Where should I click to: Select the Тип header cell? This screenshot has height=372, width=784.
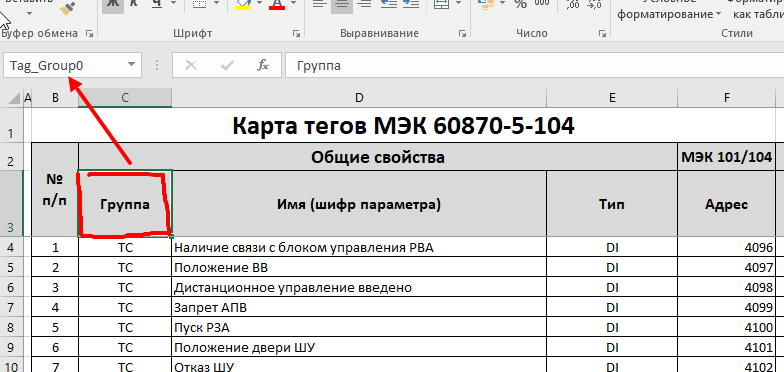click(612, 204)
